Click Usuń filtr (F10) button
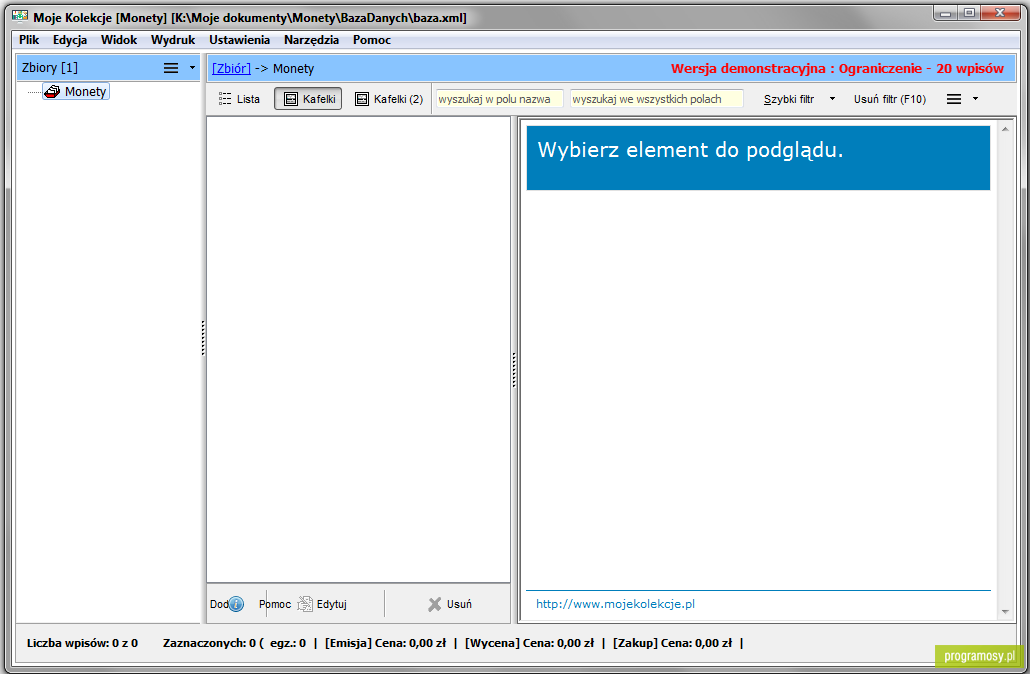Screen dimensions: 1030x674 889,99
